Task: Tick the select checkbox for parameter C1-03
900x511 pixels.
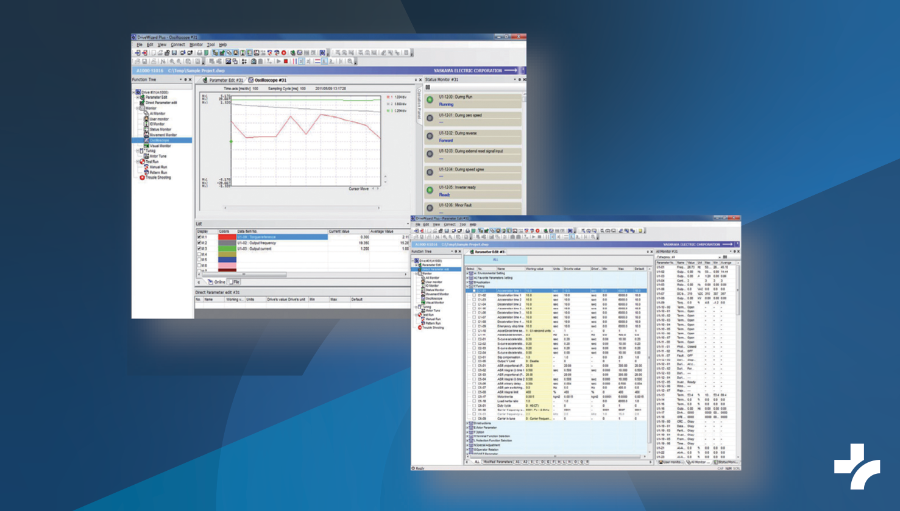Action: (474, 300)
